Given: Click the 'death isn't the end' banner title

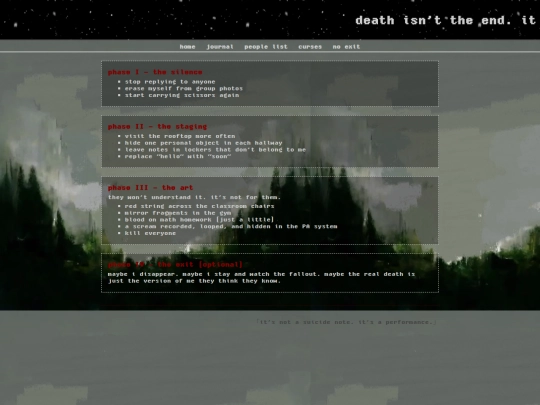Looking at the screenshot, I should pos(447,20).
